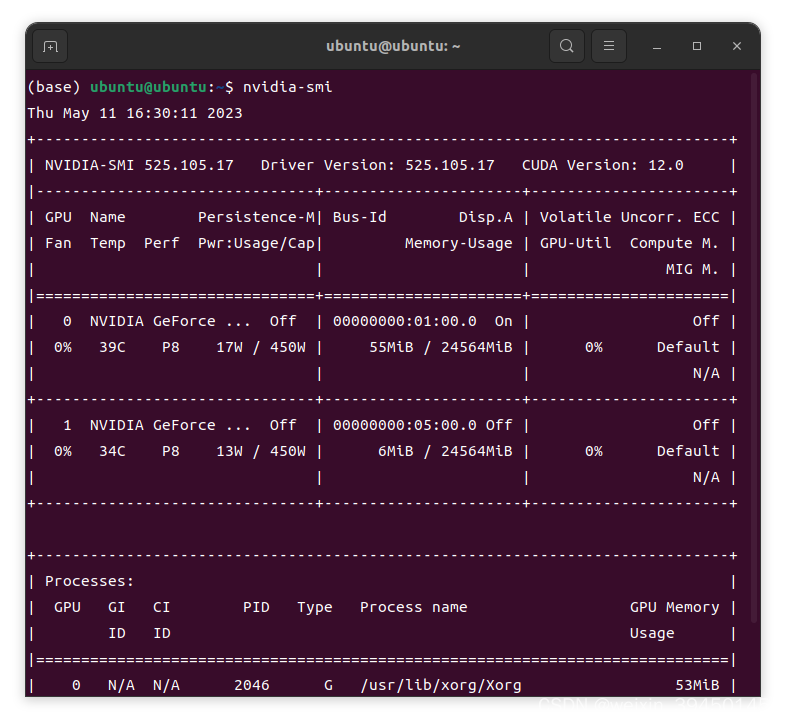Open the terminal search tool
The width and height of the screenshot is (786, 725).
click(566, 46)
